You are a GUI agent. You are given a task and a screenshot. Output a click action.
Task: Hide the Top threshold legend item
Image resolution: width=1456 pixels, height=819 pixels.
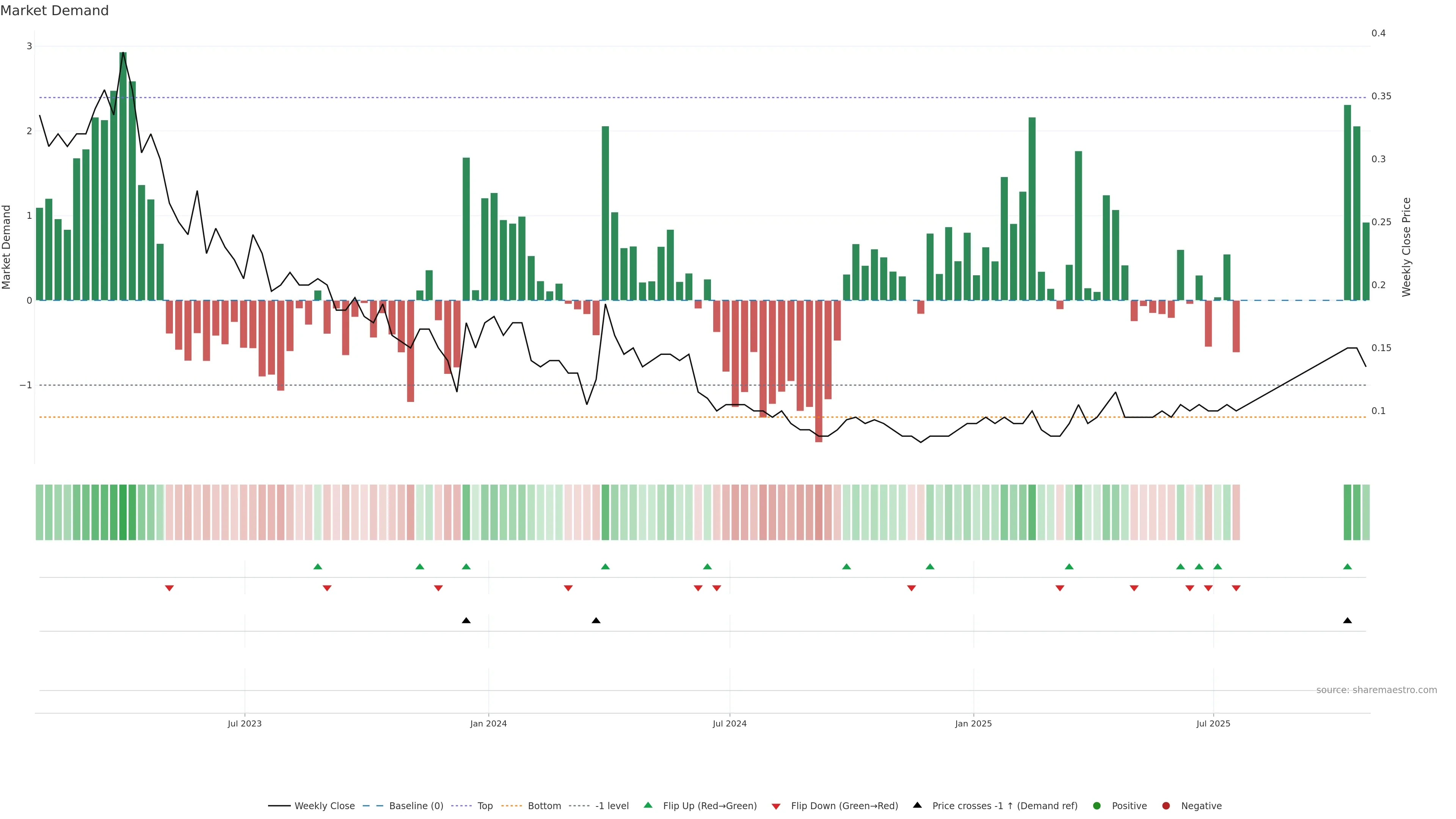point(485,806)
